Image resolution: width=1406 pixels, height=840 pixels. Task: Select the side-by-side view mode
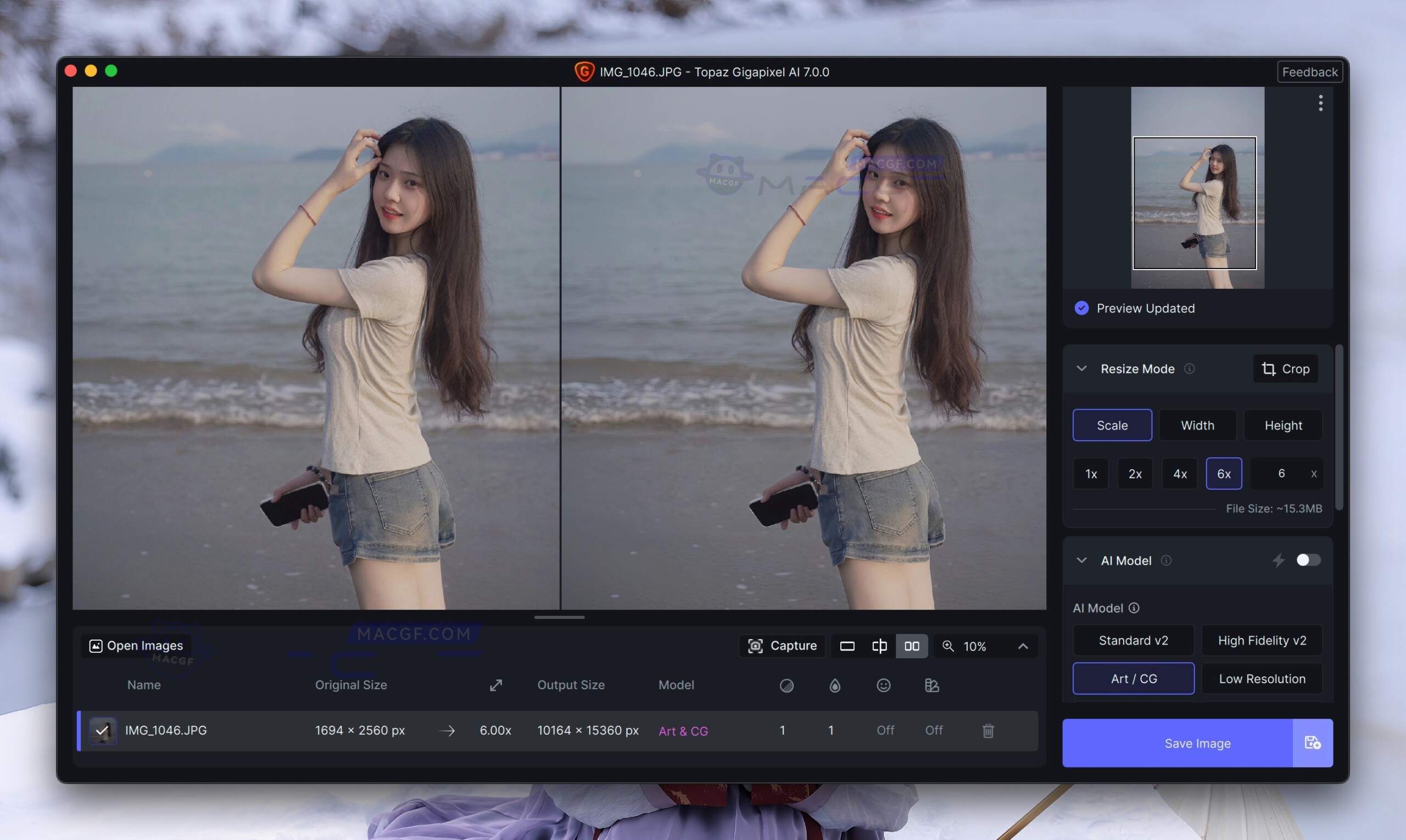pos(912,646)
